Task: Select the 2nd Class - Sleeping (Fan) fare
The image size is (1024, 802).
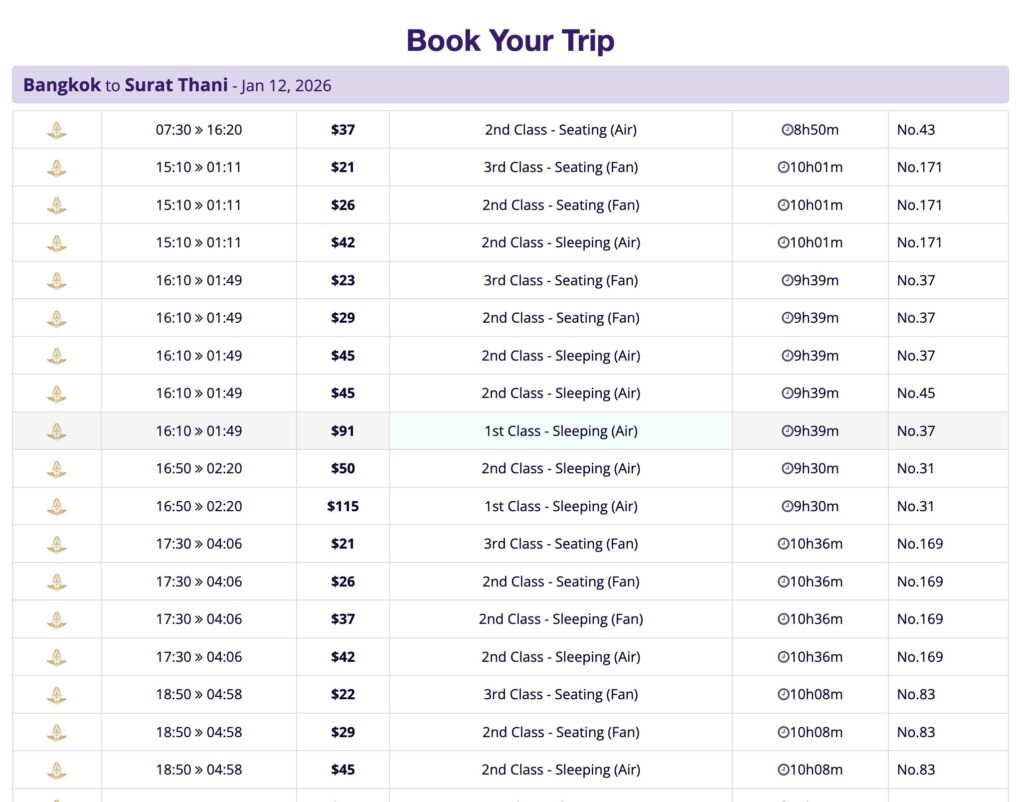Action: tap(560, 619)
